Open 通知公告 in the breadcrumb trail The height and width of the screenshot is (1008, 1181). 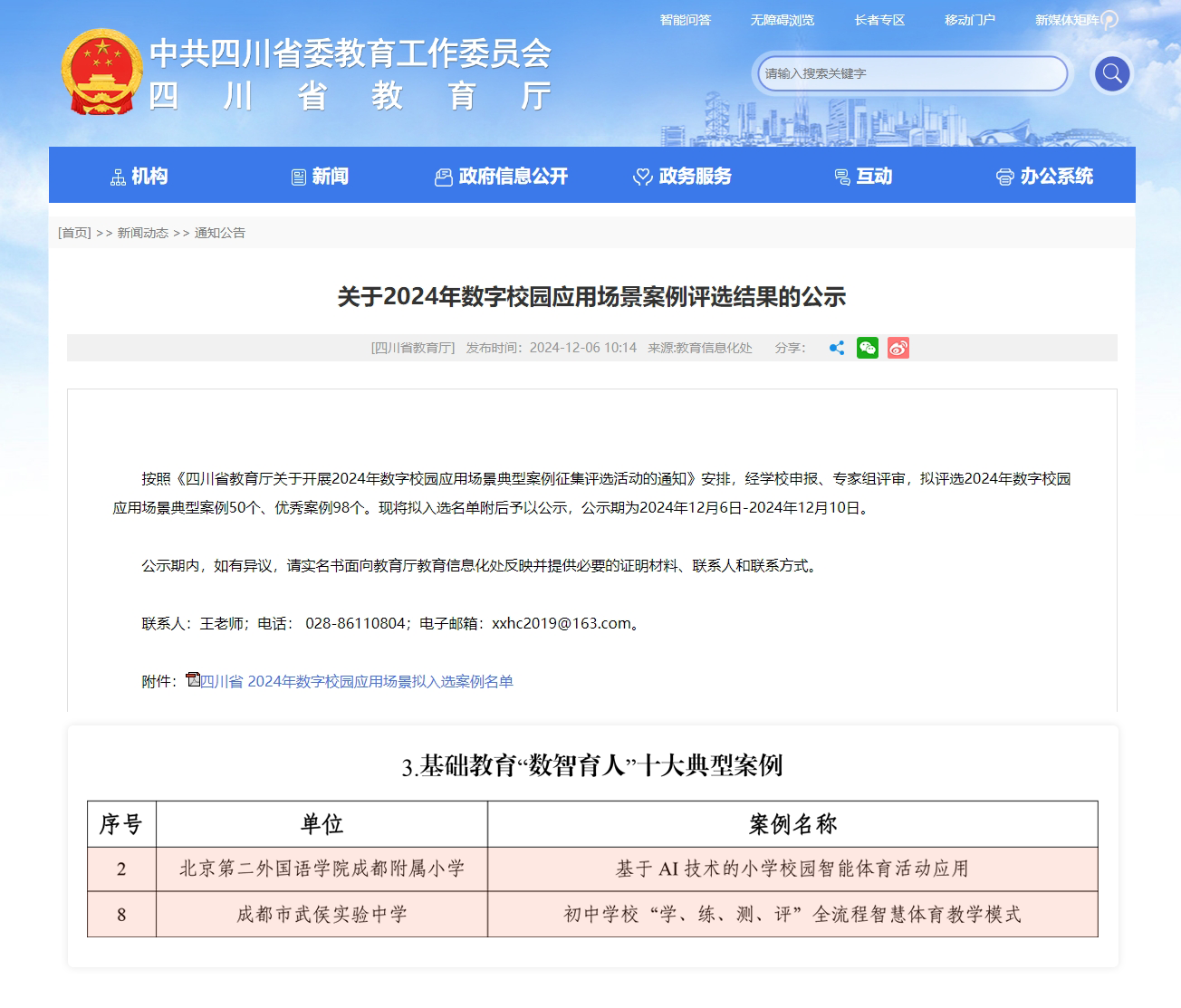(220, 232)
